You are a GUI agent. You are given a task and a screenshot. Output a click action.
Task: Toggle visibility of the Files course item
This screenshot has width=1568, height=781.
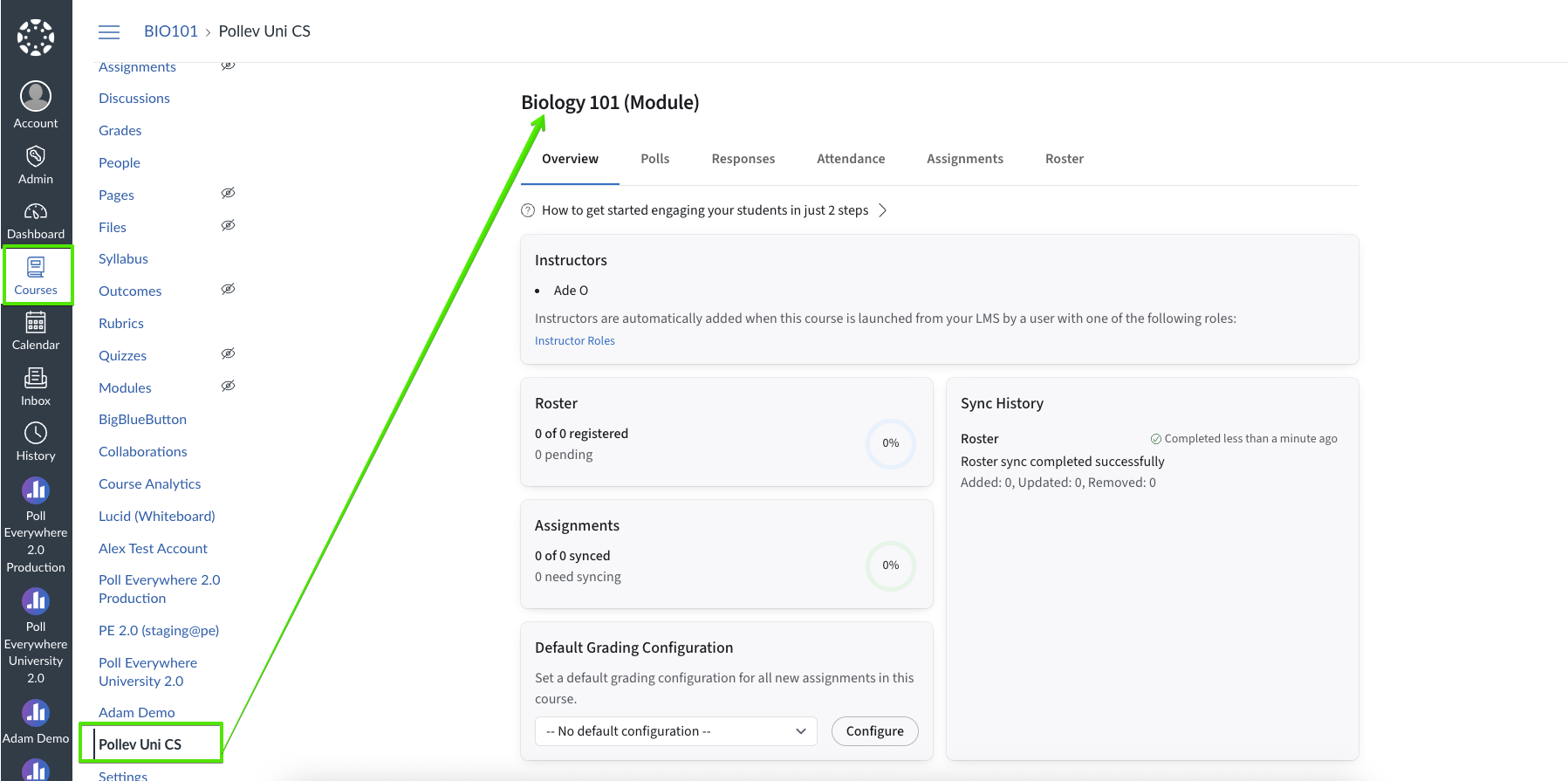(228, 224)
